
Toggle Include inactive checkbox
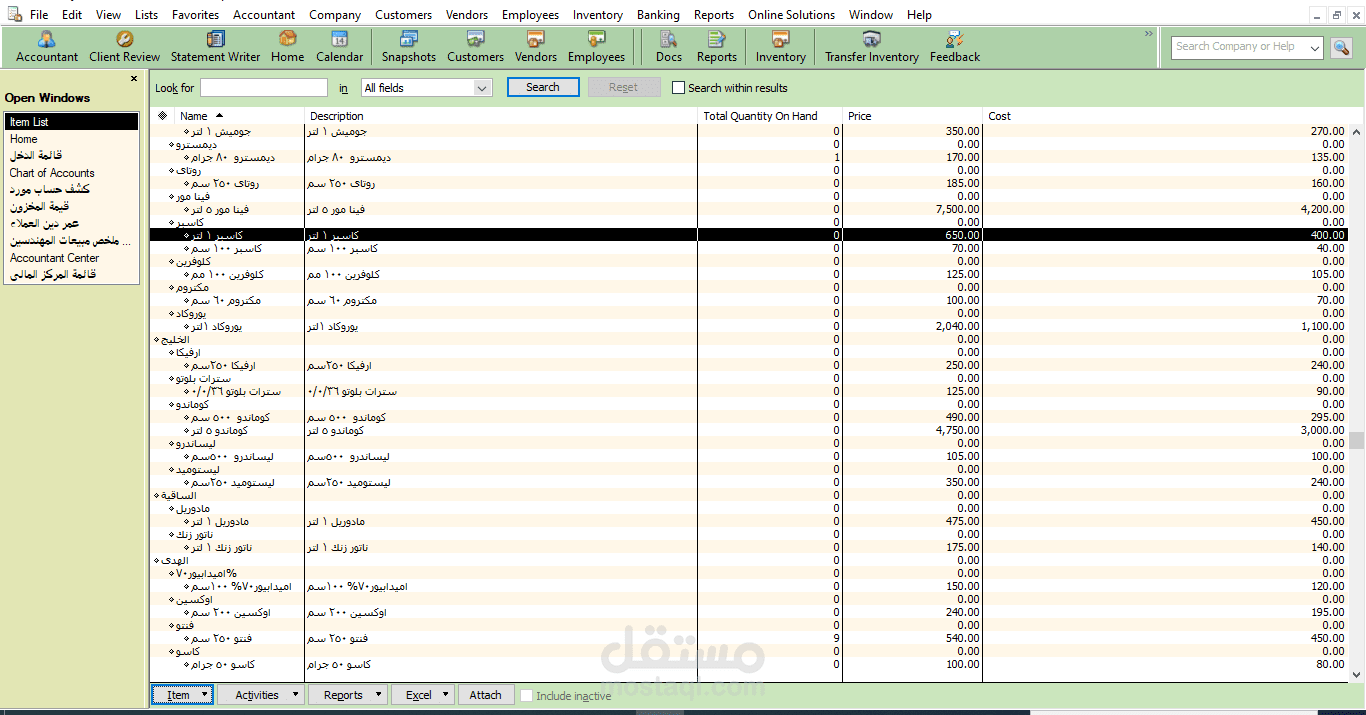527,695
